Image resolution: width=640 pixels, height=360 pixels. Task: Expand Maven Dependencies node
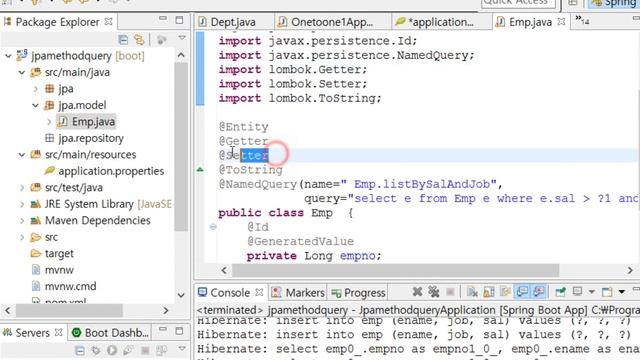22,220
